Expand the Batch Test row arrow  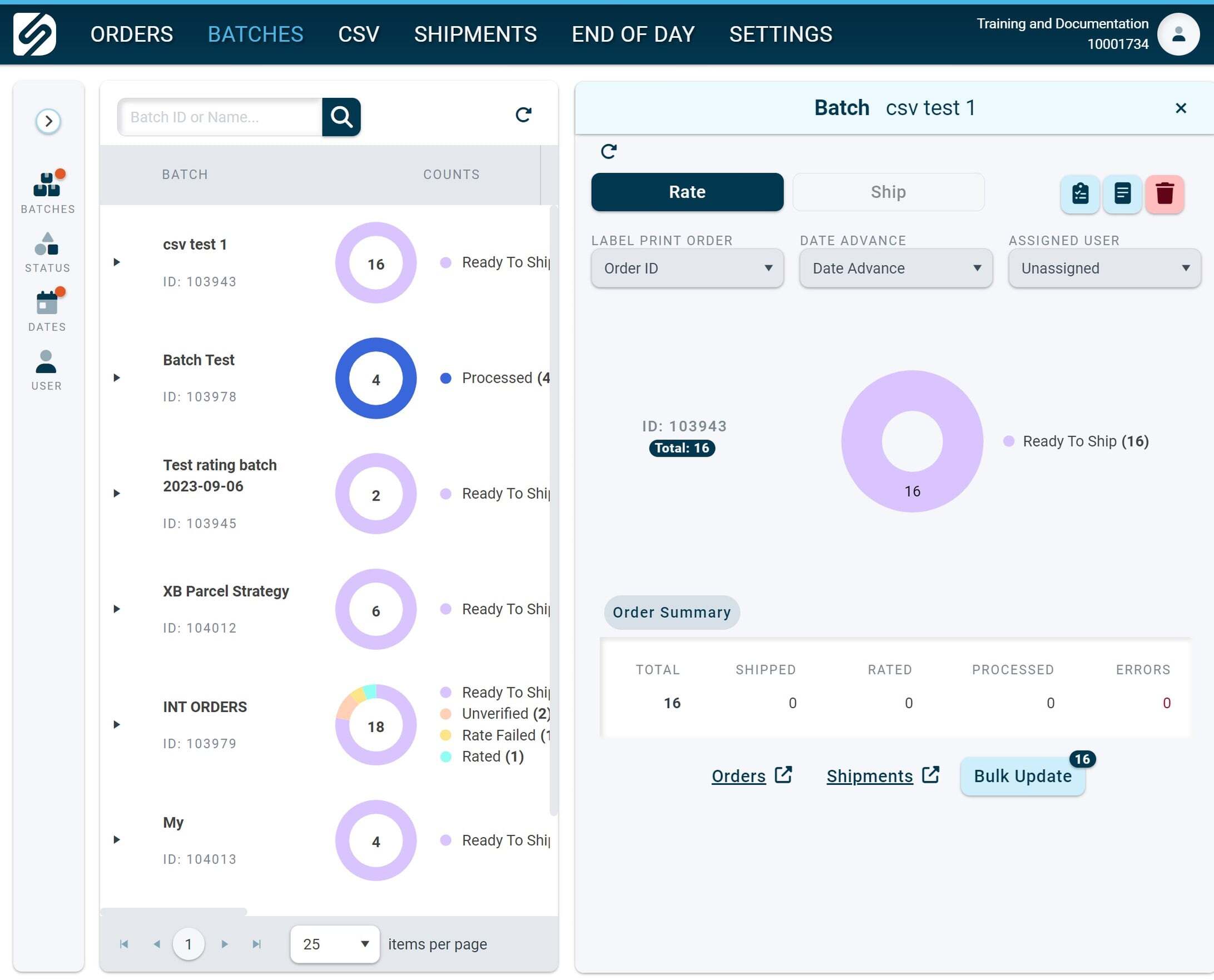click(117, 378)
